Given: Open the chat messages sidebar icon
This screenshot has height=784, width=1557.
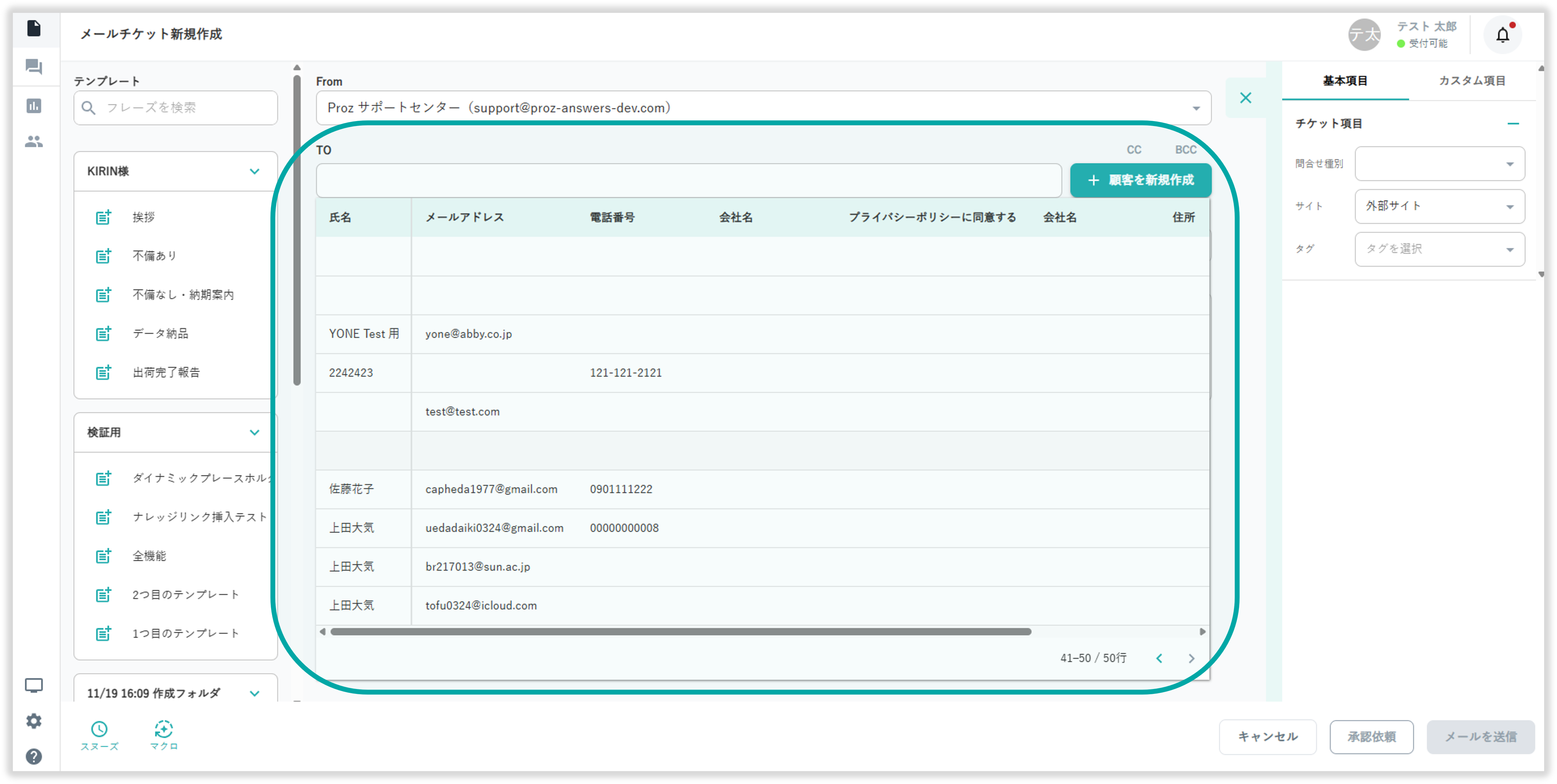Looking at the screenshot, I should tap(34, 66).
